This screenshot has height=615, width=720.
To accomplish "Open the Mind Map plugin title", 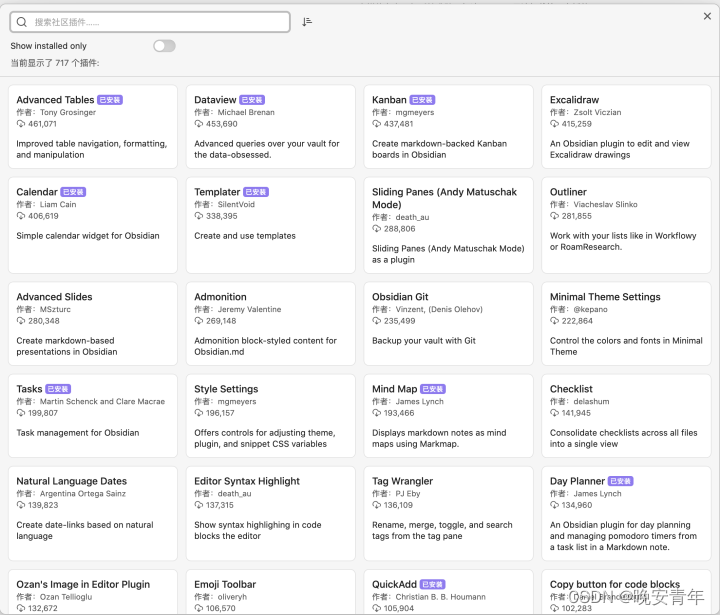I will (x=394, y=389).
